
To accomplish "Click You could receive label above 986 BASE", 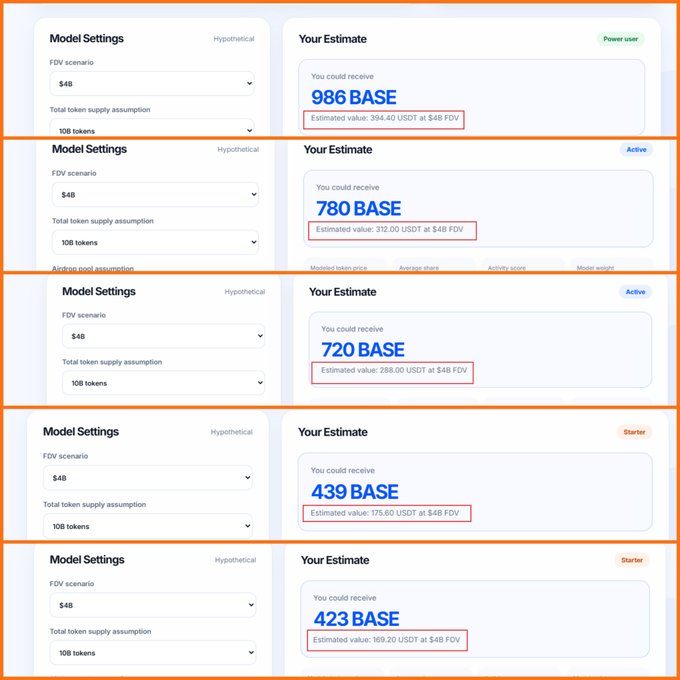I will point(342,76).
